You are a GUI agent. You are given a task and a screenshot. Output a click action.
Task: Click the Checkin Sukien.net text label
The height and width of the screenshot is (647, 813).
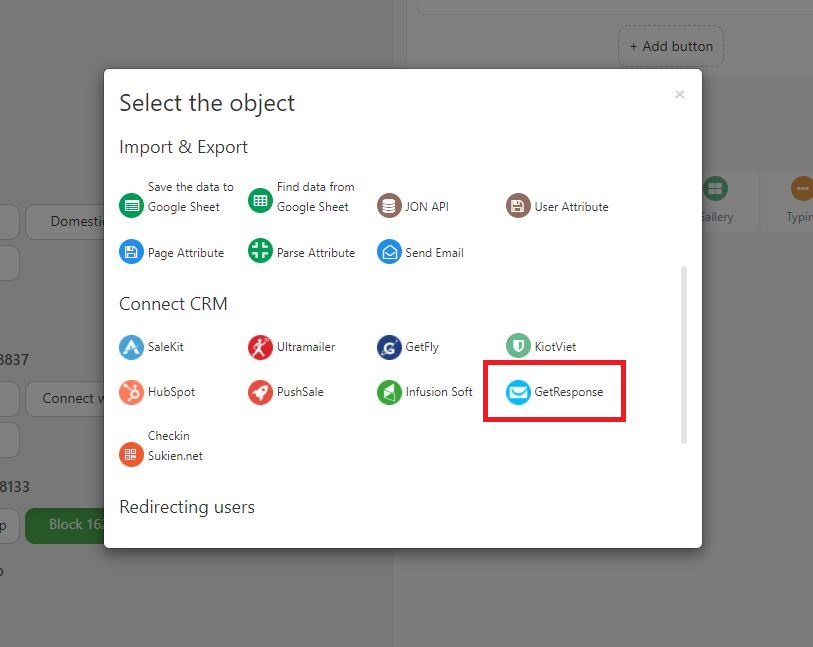175,445
